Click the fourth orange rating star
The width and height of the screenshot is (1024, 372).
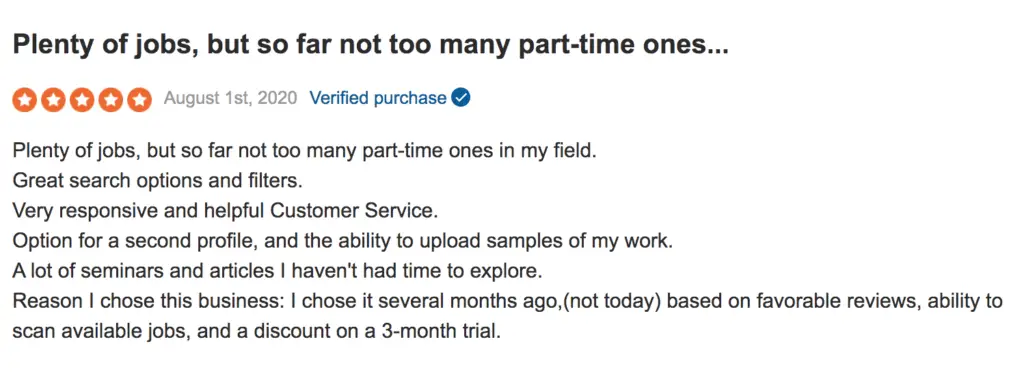pos(110,99)
